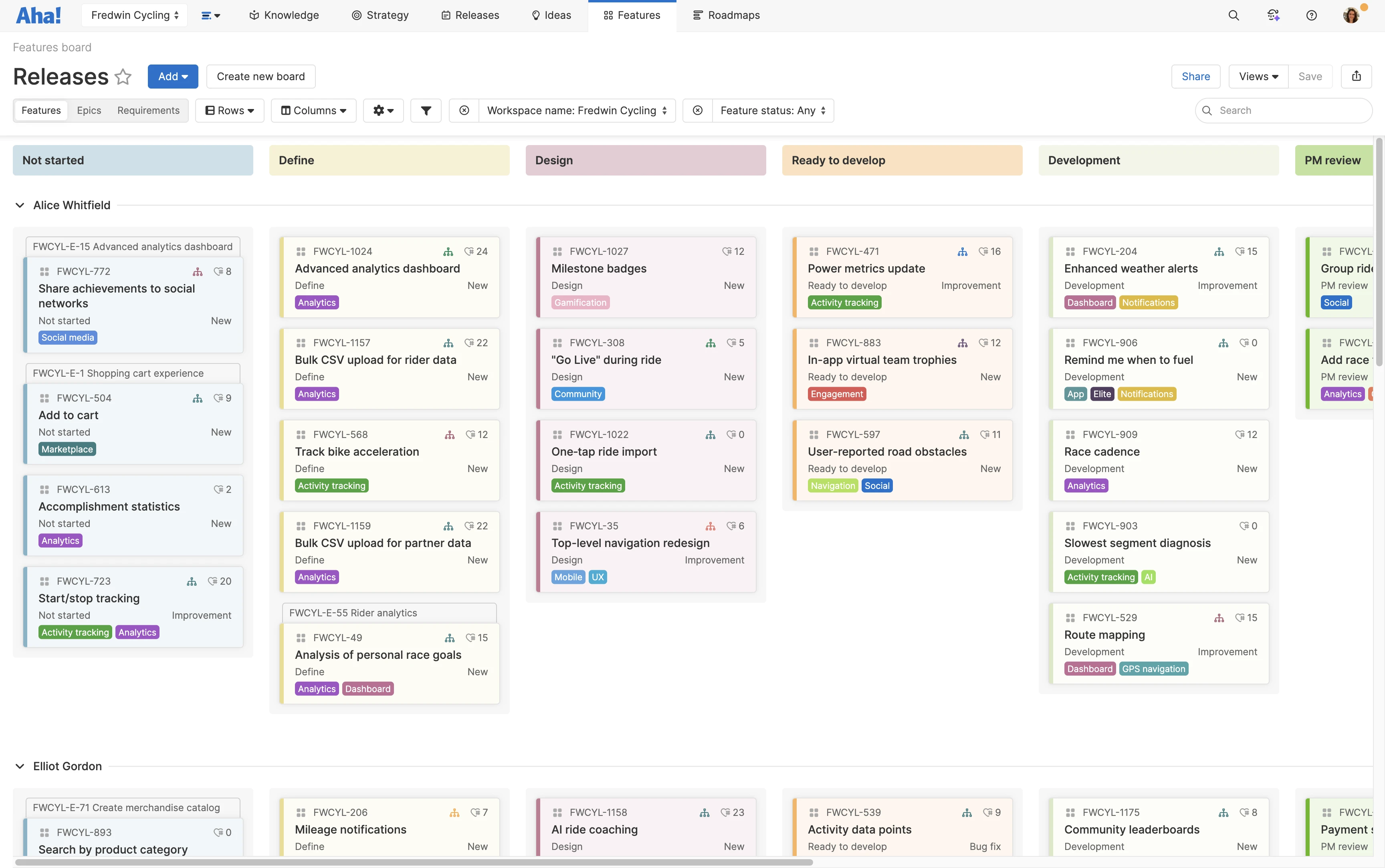This screenshot has width=1385, height=868.
Task: Star the Releases board as favorite
Action: pyautogui.click(x=123, y=77)
